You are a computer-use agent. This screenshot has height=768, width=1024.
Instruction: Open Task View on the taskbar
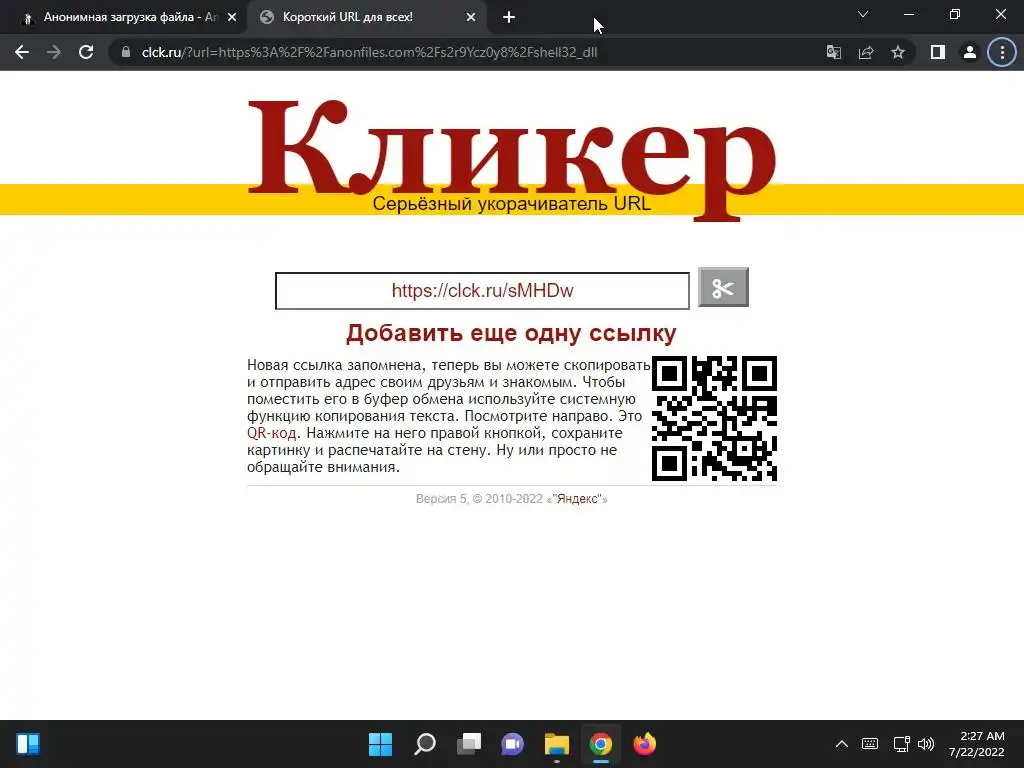click(x=468, y=744)
